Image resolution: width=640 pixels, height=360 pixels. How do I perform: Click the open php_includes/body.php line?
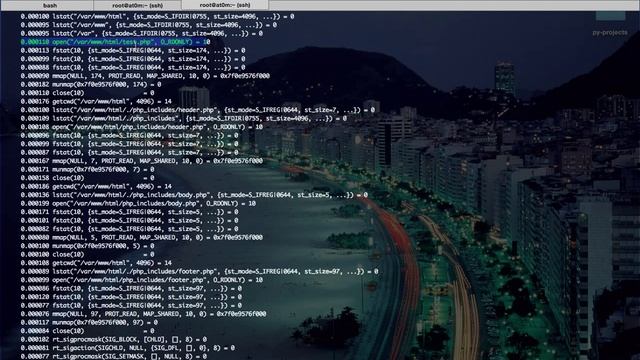pyautogui.click(x=138, y=204)
